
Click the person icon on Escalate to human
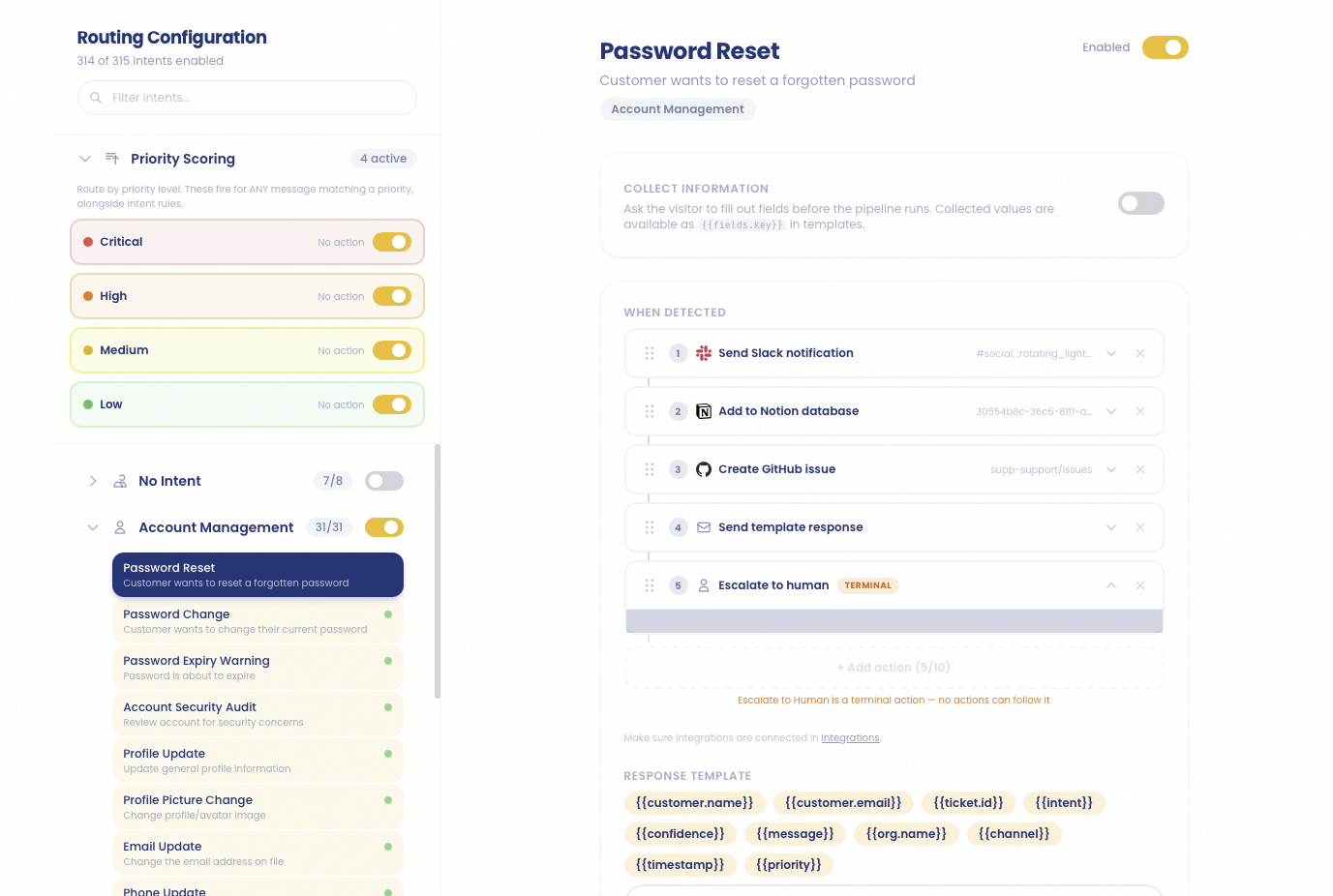(703, 584)
